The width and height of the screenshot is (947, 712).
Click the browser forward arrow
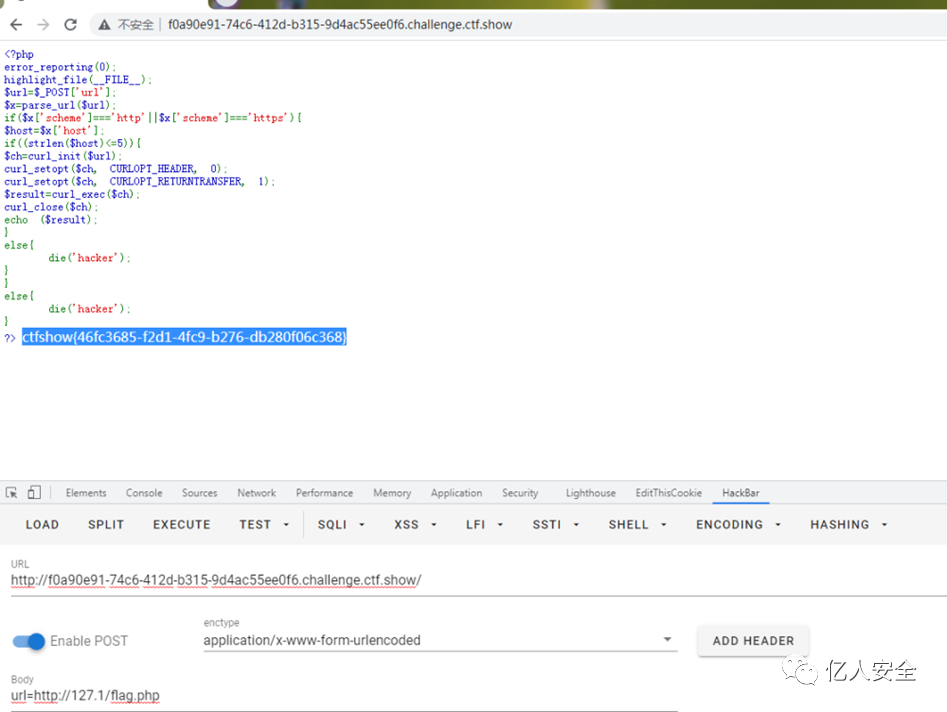click(x=43, y=25)
